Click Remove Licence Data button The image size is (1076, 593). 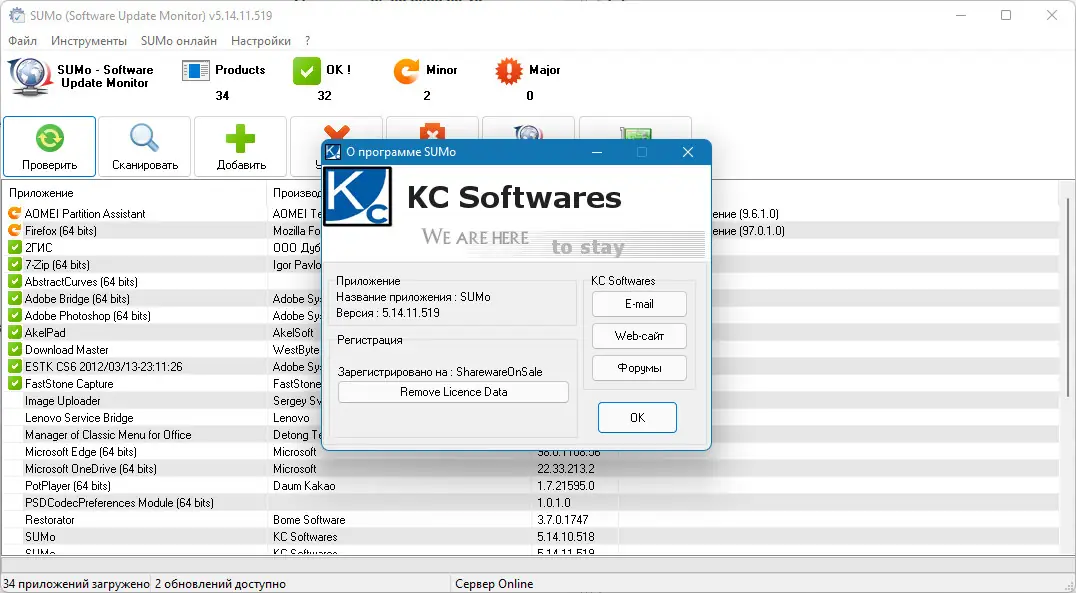(454, 392)
